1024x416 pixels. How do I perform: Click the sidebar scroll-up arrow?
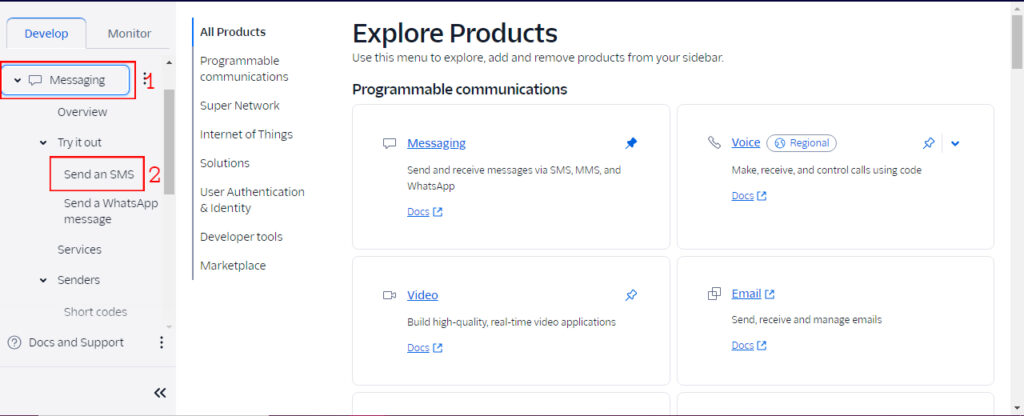[x=169, y=63]
